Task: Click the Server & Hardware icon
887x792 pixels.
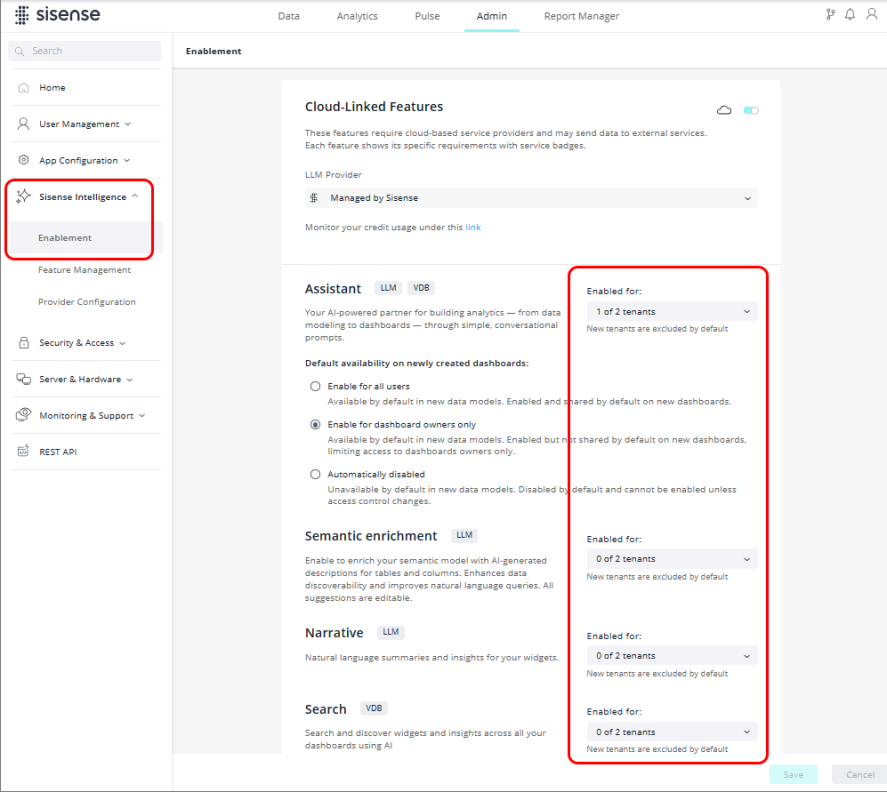Action: [x=23, y=379]
